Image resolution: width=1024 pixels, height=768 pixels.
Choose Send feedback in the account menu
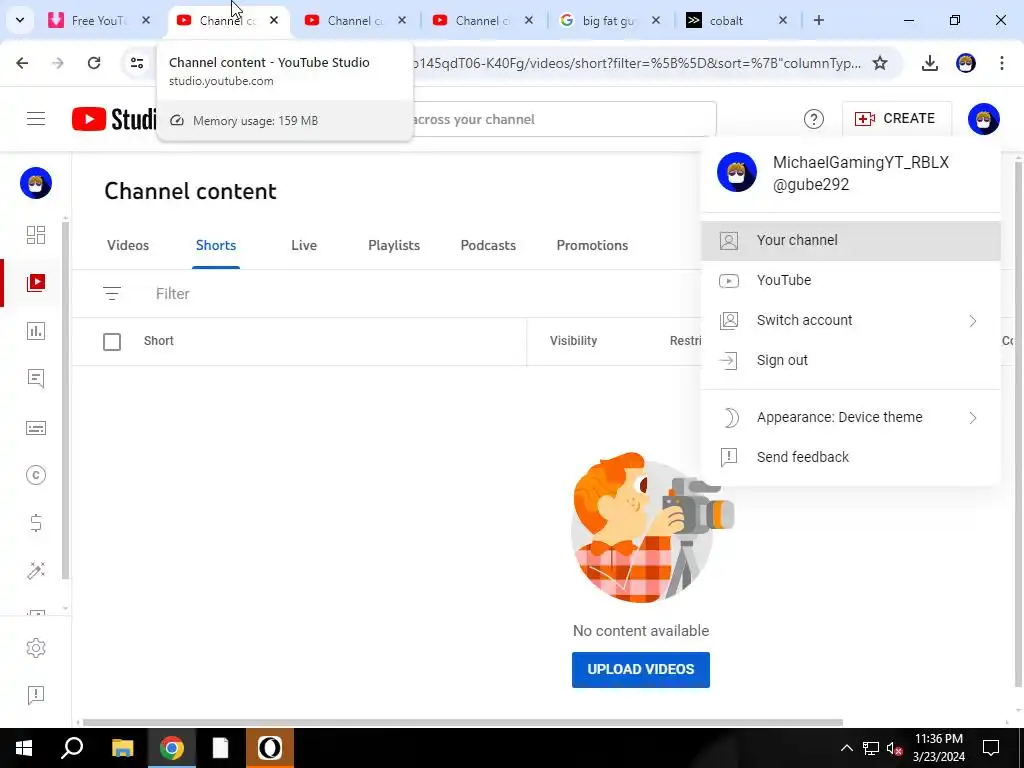[850, 457]
